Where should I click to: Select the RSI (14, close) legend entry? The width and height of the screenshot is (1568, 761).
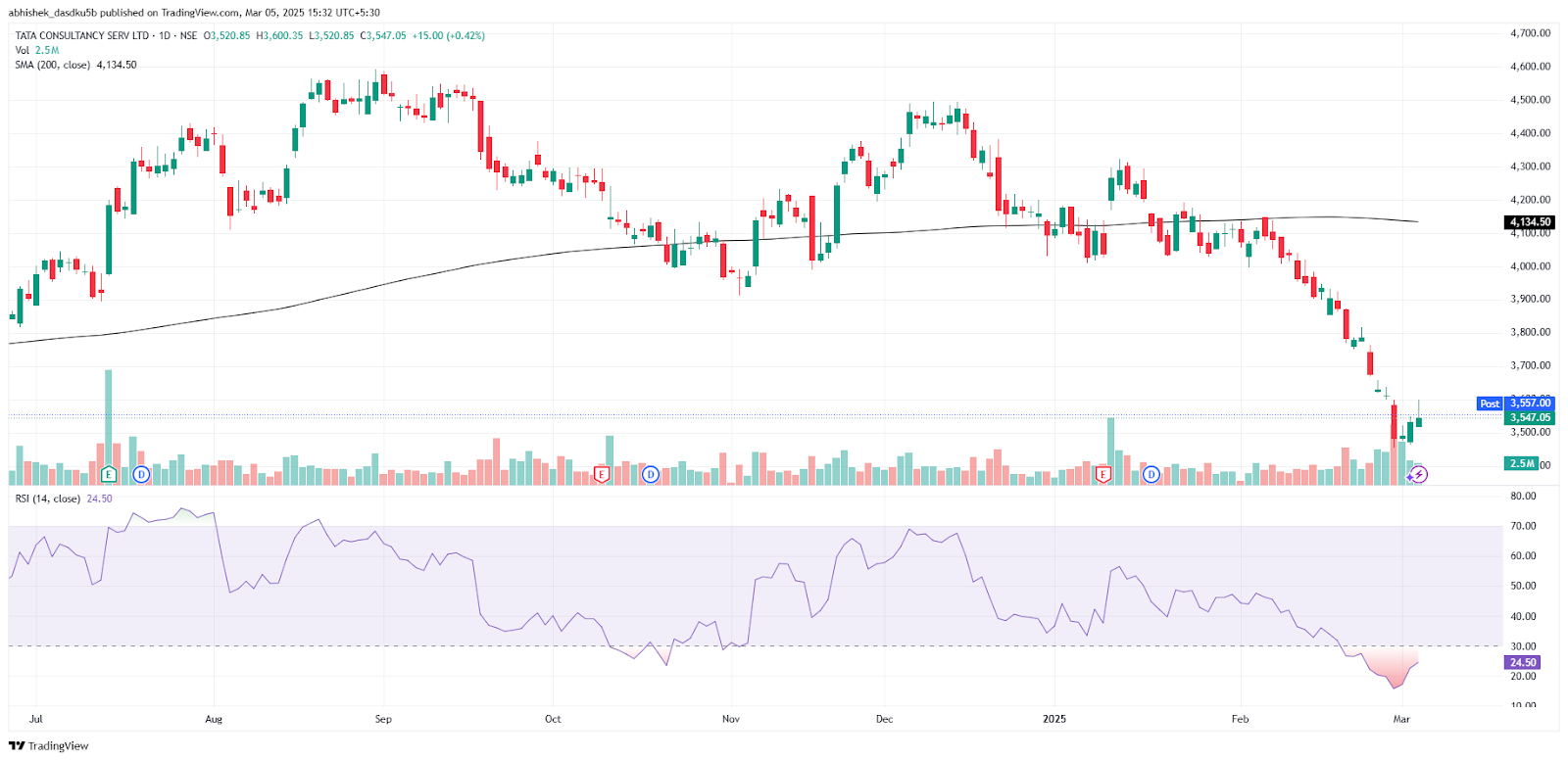pyautogui.click(x=64, y=499)
